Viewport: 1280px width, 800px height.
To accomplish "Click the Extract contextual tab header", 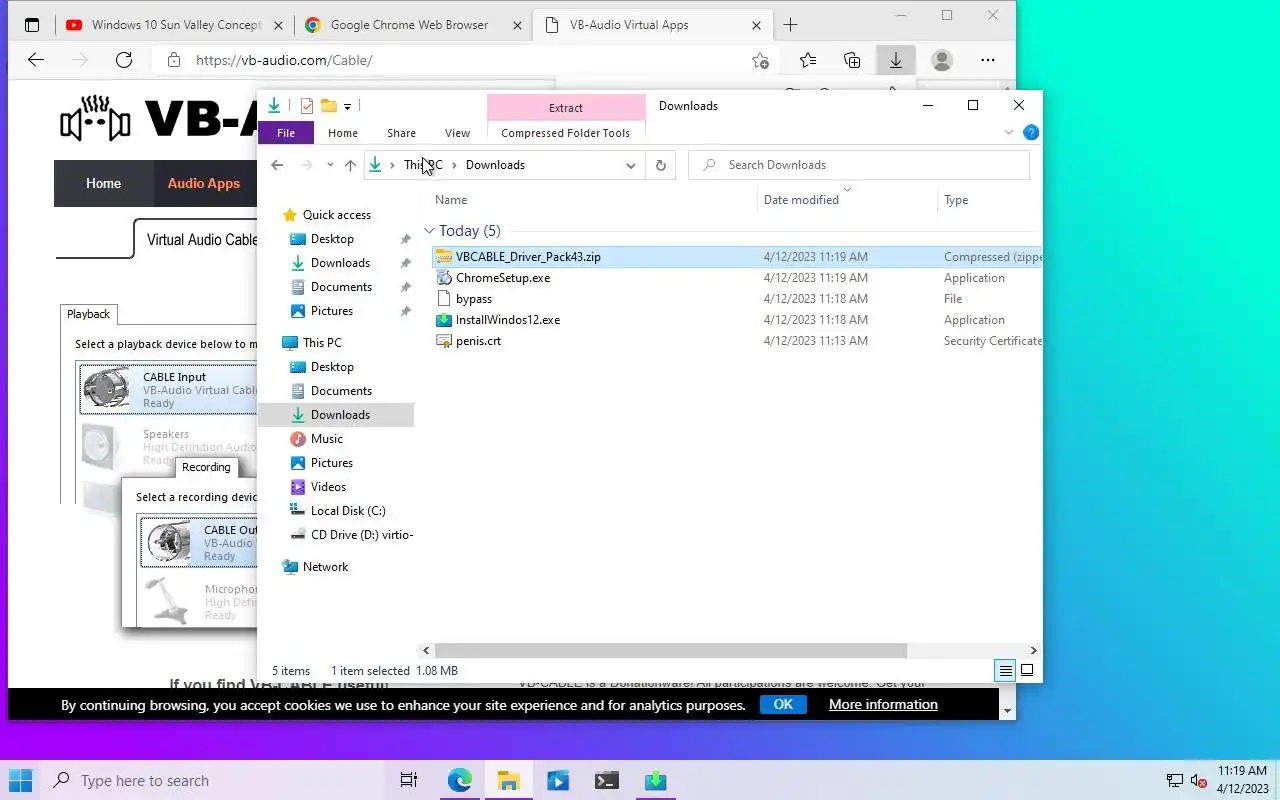I will [x=566, y=108].
